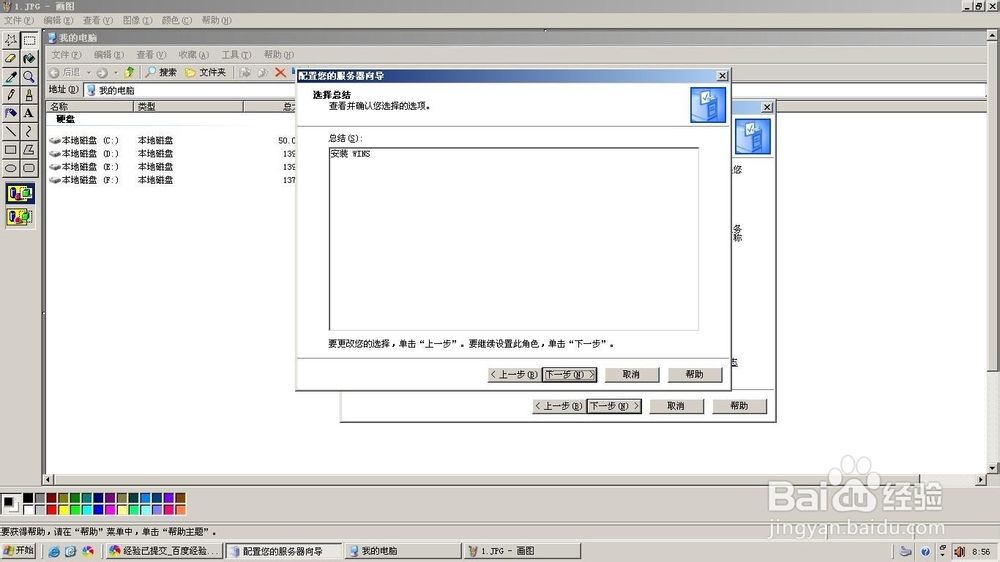Open Paint's 颜色 menu
Screen dimensions: 1000x562
click(177, 20)
